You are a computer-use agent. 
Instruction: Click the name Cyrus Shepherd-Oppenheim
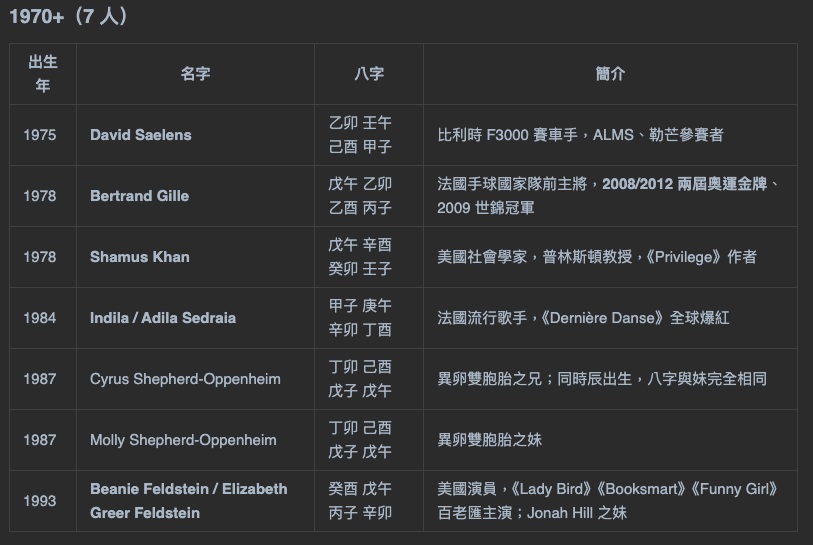coord(185,379)
